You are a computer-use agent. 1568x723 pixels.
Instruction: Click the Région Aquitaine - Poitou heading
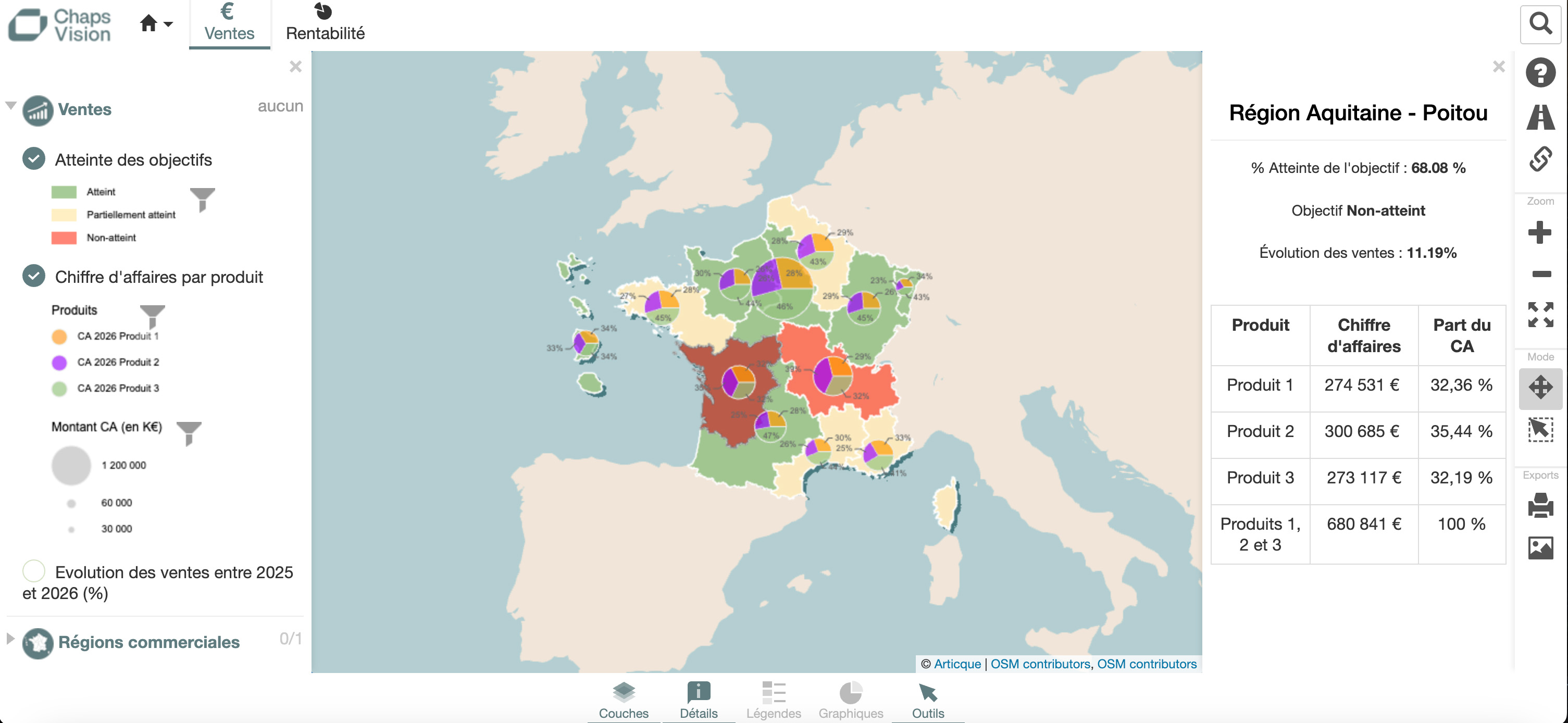pos(1358,113)
